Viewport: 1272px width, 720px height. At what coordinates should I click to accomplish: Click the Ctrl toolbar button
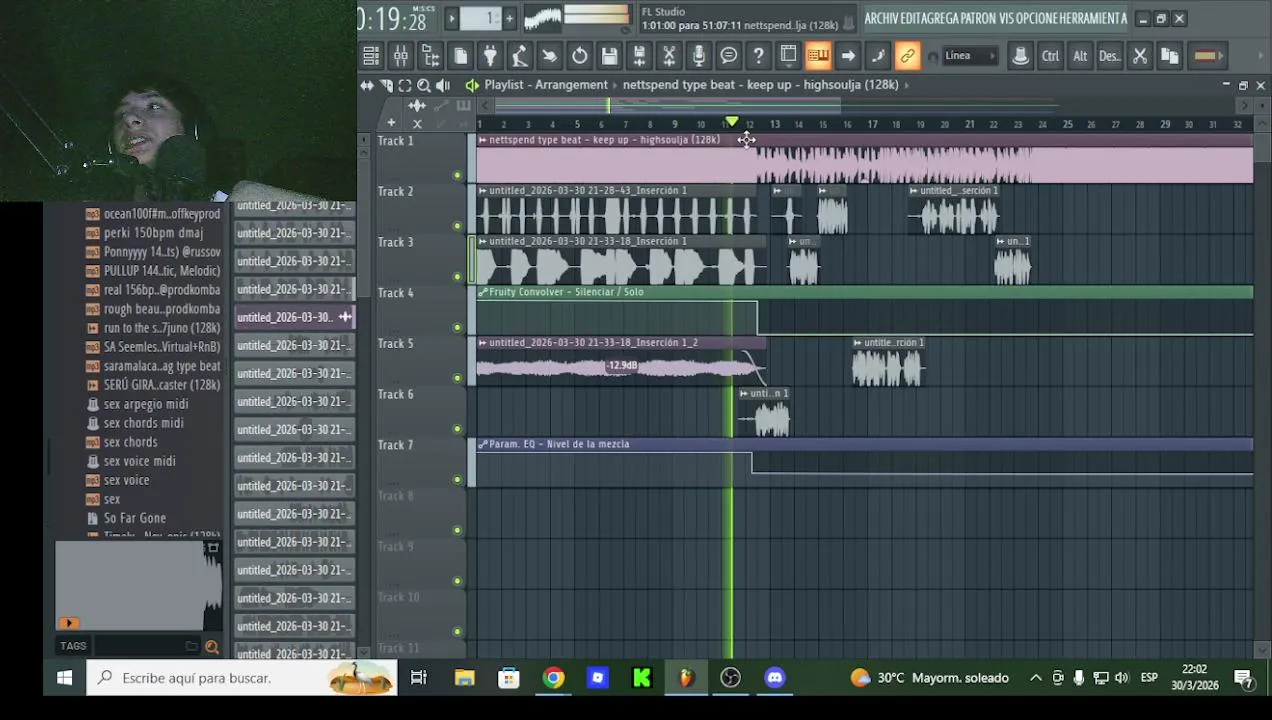click(x=1050, y=56)
